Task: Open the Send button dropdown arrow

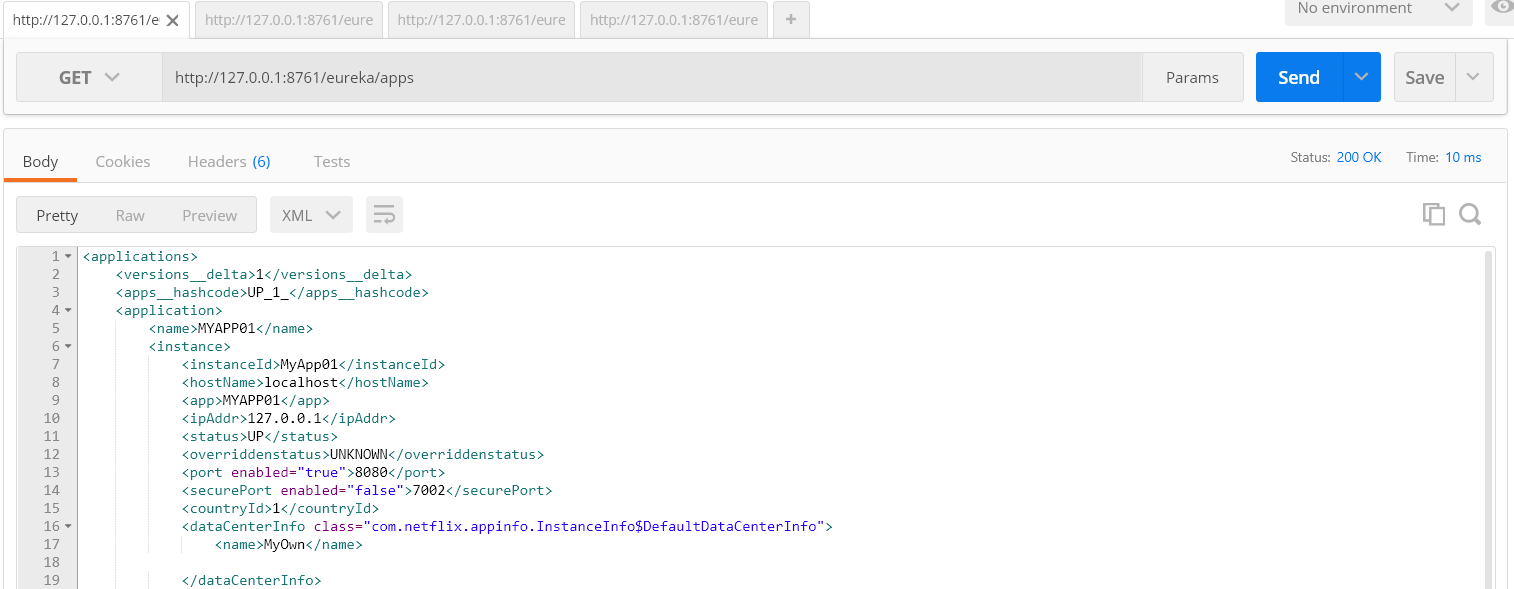Action: point(1361,78)
